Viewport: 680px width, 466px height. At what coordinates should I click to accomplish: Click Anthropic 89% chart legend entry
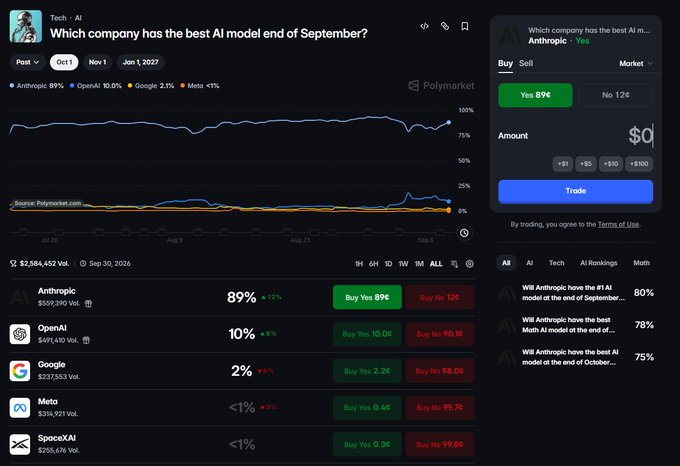pos(36,86)
